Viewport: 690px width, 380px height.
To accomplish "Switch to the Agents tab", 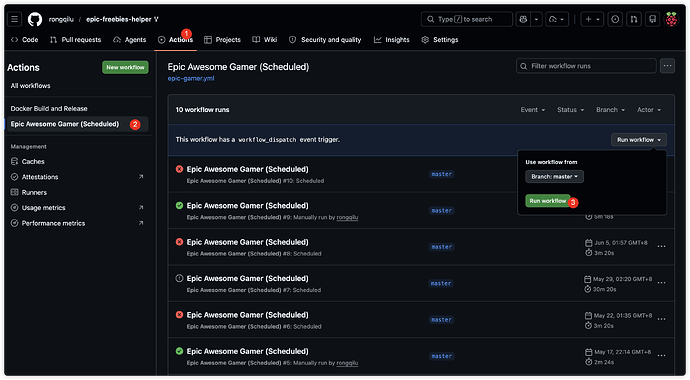I will coord(130,40).
